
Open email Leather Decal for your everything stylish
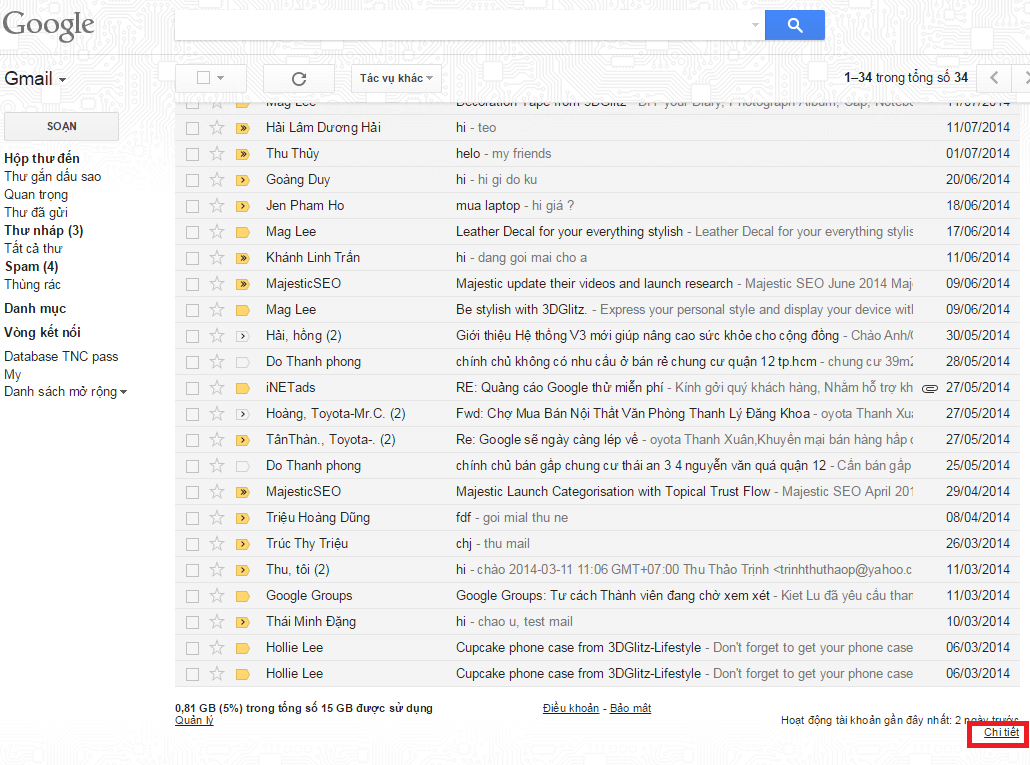(597, 232)
